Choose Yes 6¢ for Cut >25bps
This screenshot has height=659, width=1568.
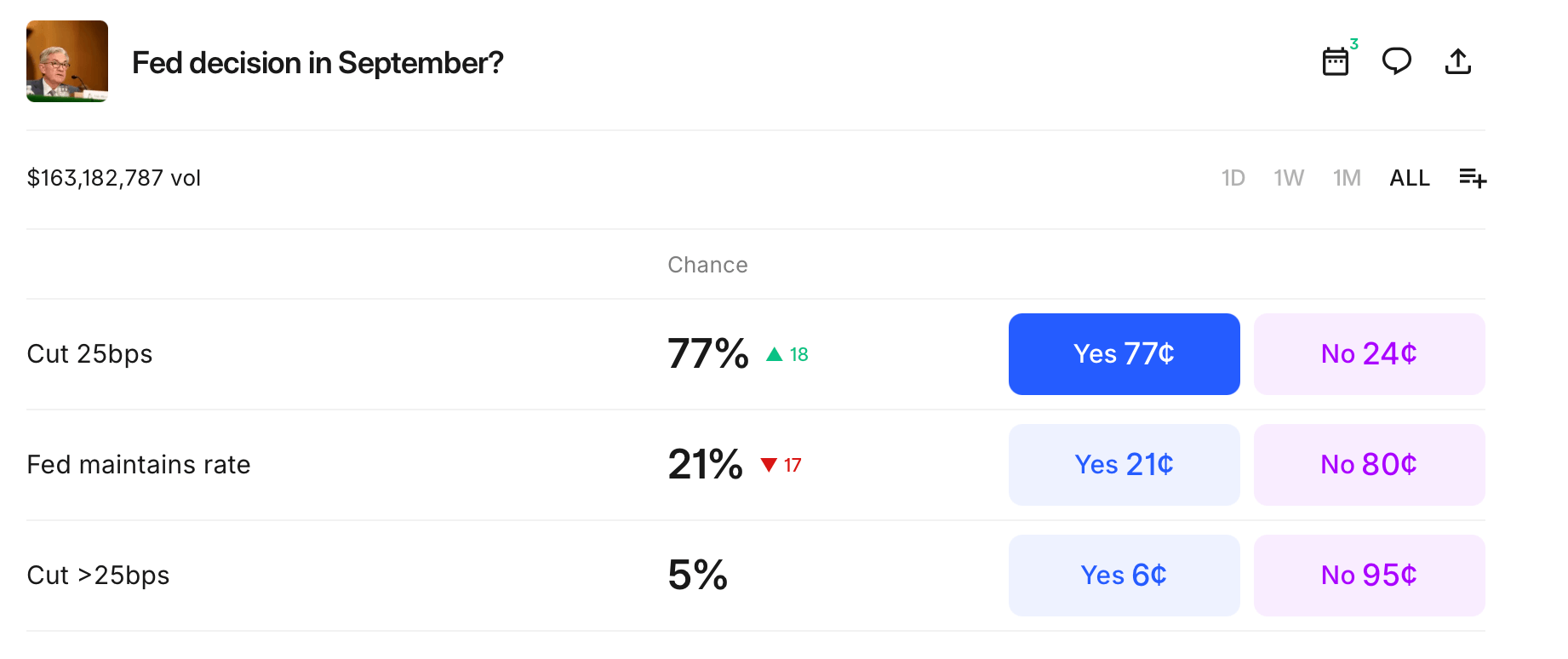point(1124,576)
